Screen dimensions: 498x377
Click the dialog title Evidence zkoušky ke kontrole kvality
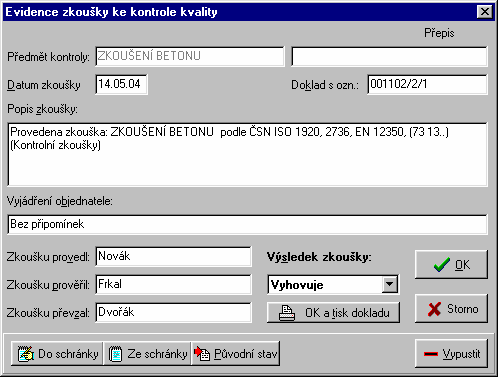pos(111,12)
